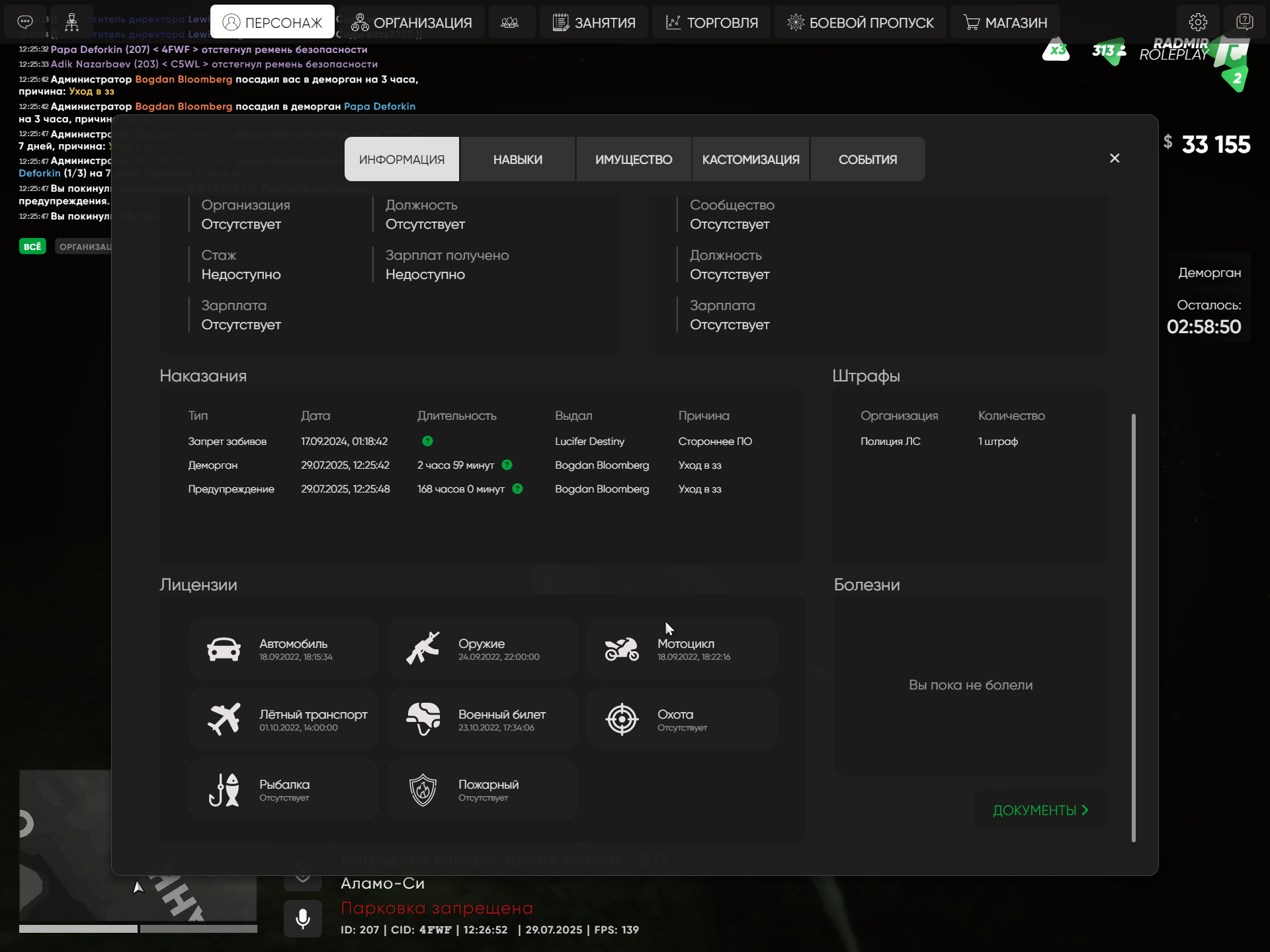Click the character figure icon in top bar
Viewport: 1270px width, 952px height.
[x=72, y=22]
